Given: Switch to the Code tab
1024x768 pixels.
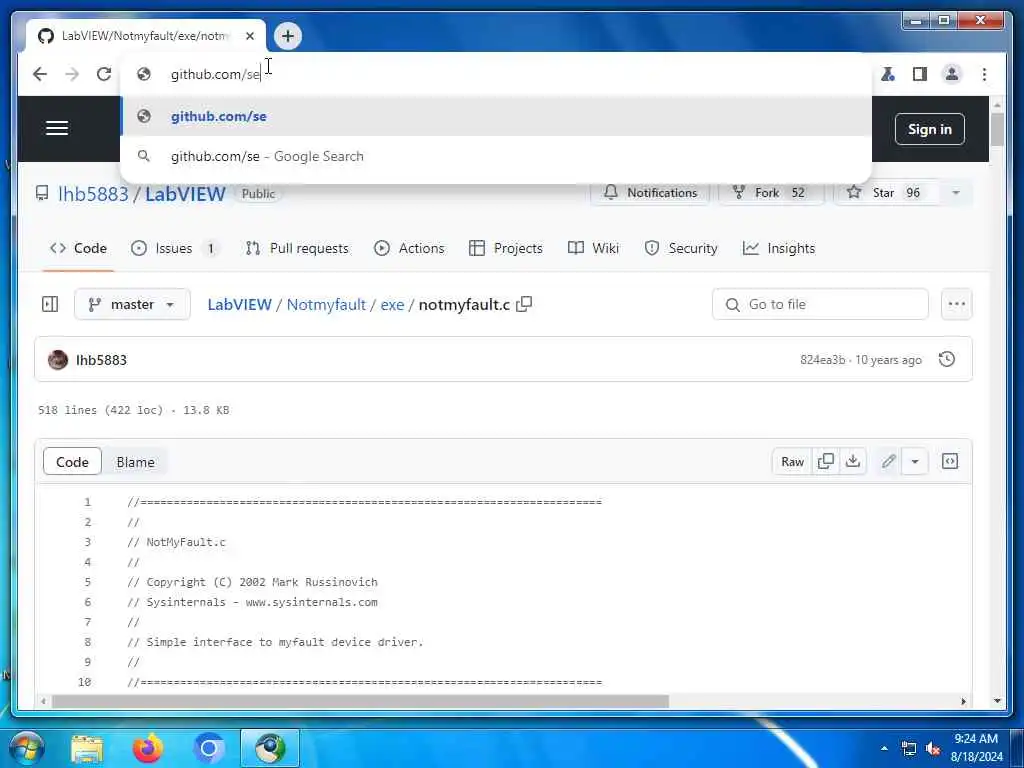Looking at the screenshot, I should (x=78, y=248).
